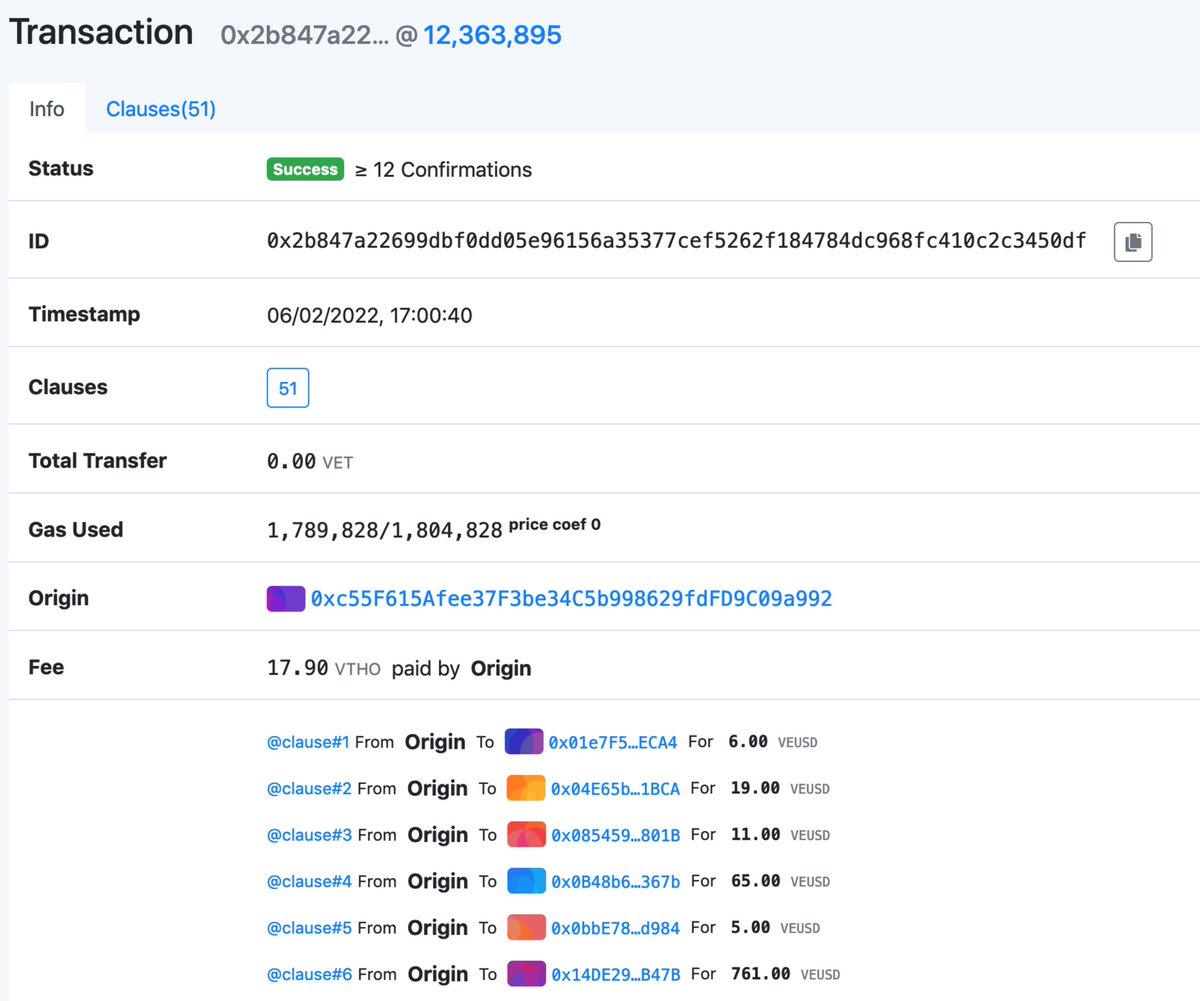
Task: Click the 761.00 VEUSD amount
Action: (x=785, y=973)
